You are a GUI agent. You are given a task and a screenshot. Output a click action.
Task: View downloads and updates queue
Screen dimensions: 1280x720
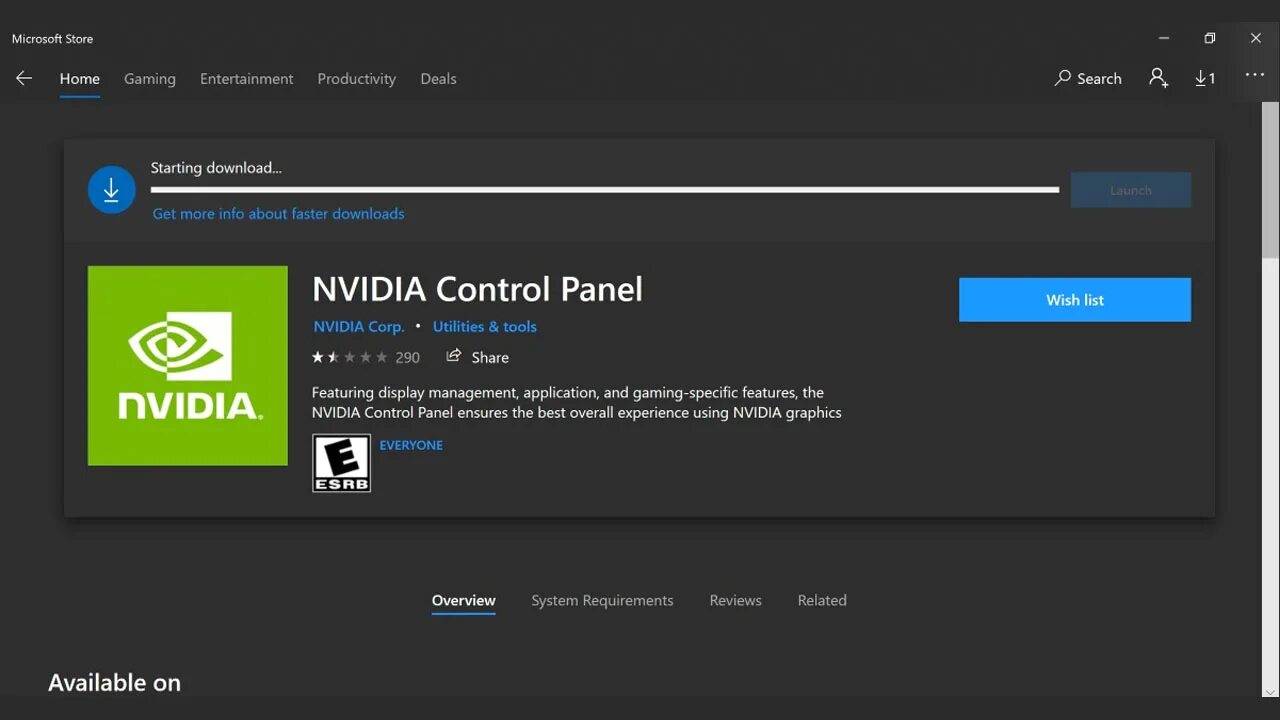click(x=1205, y=78)
